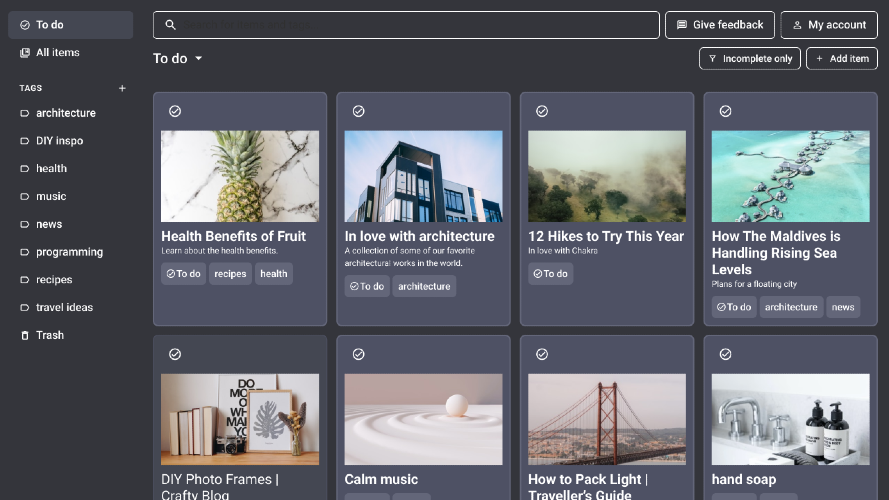Select the music tag in sidebar

tap(70, 197)
